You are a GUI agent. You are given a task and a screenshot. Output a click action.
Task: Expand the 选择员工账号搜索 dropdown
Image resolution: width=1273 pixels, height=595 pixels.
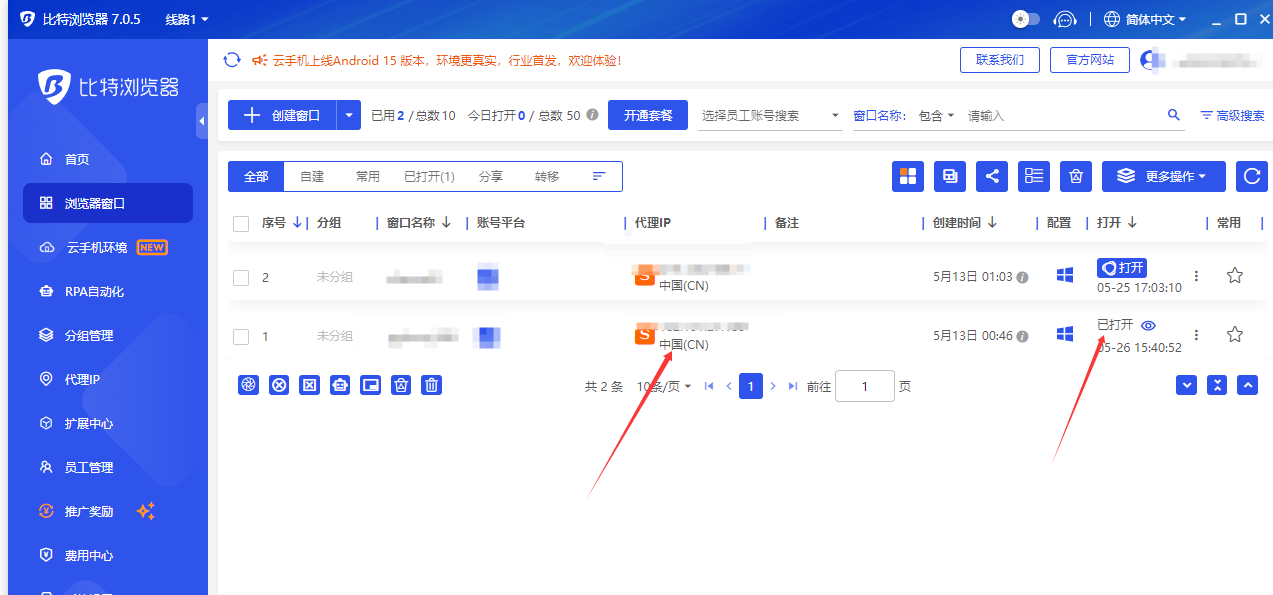point(770,115)
